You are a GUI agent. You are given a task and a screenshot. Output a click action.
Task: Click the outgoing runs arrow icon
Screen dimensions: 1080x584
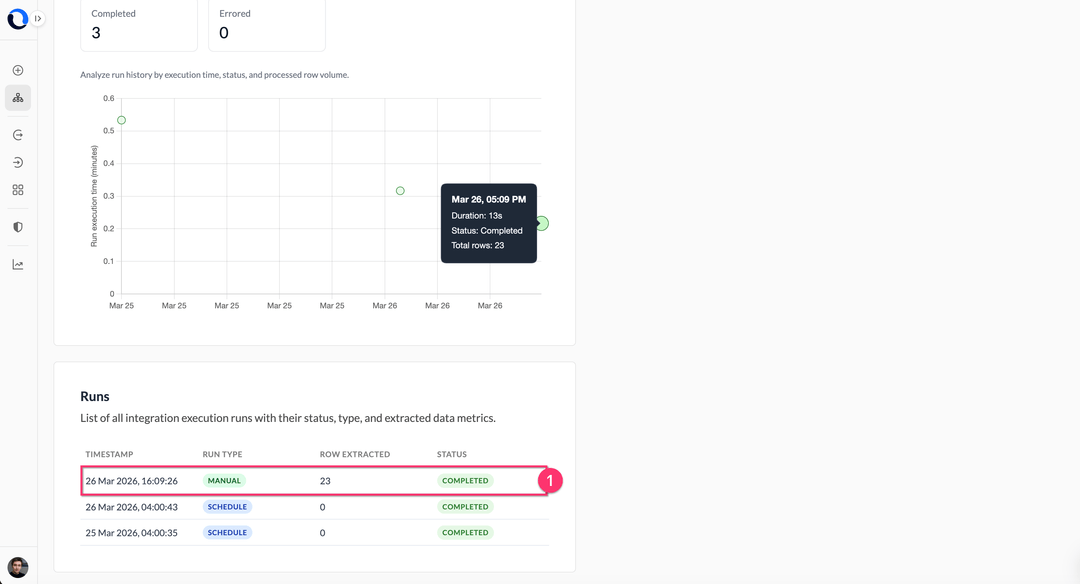coord(17,134)
